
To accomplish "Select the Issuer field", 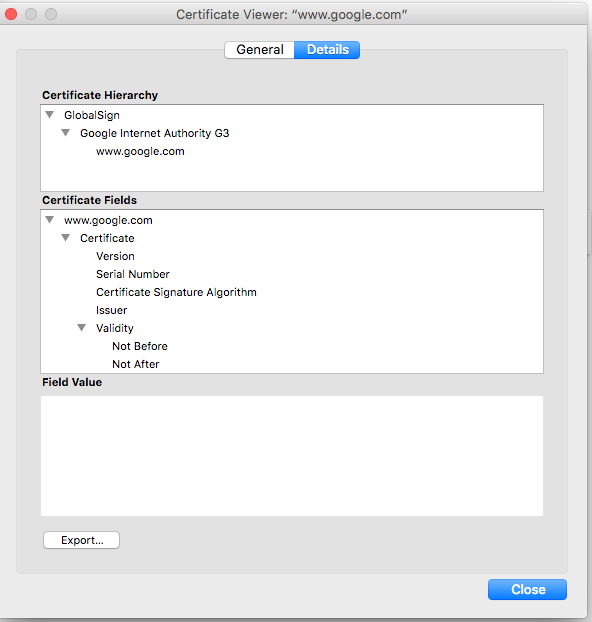I will click(111, 310).
